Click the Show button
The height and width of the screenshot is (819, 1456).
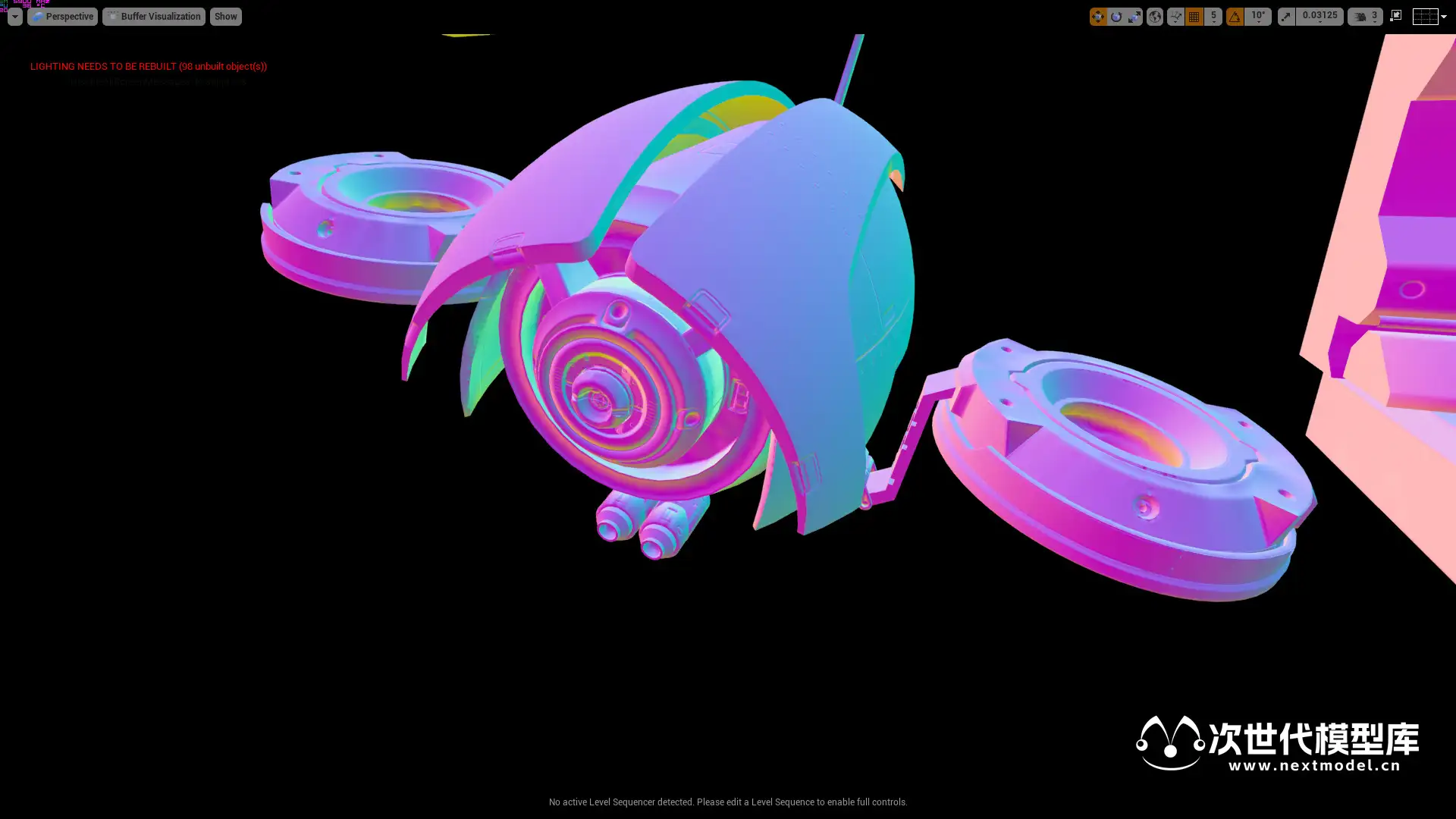(x=225, y=16)
